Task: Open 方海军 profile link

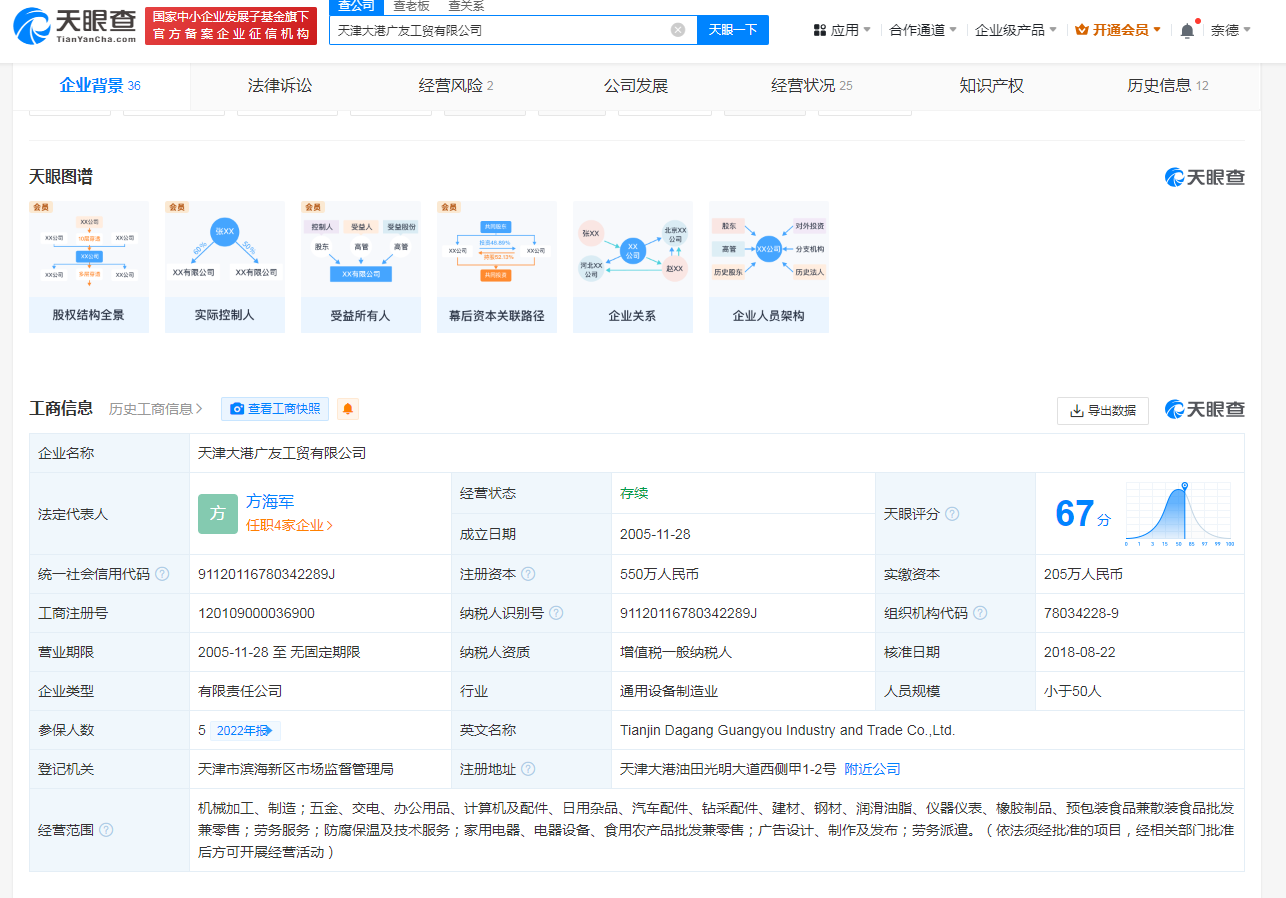Action: pyautogui.click(x=270, y=502)
